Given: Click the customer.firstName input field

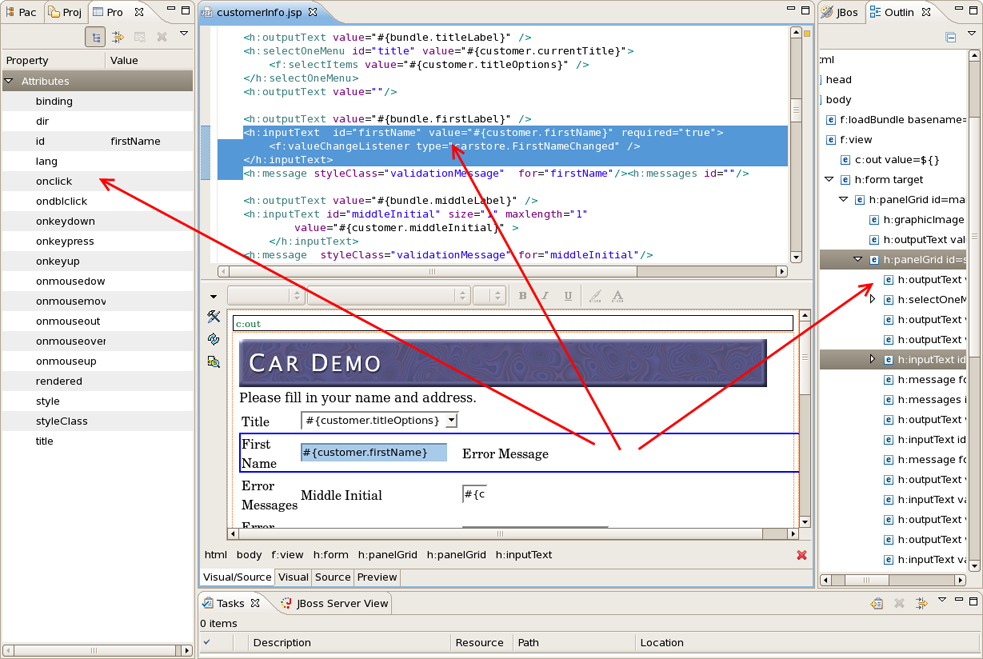Looking at the screenshot, I should [x=373, y=453].
